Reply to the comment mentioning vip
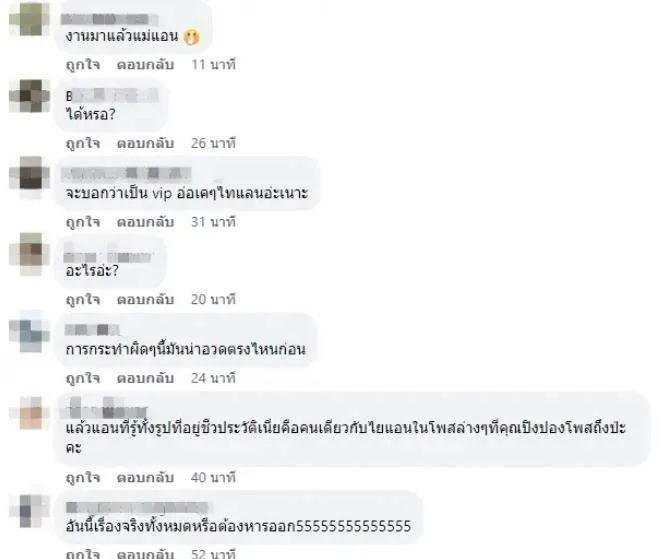 coord(145,222)
